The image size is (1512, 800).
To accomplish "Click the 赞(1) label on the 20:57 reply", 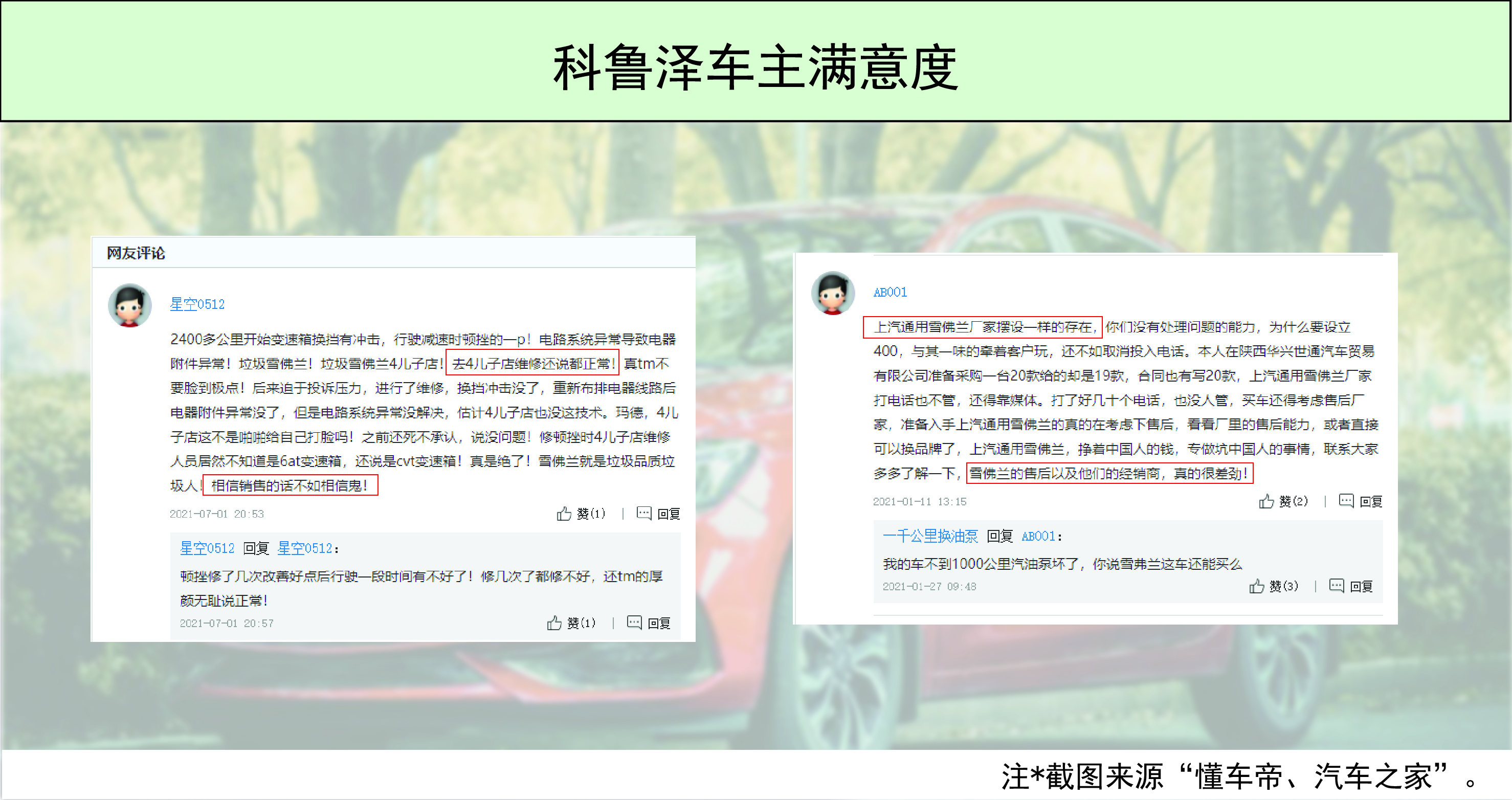I will 581,624.
